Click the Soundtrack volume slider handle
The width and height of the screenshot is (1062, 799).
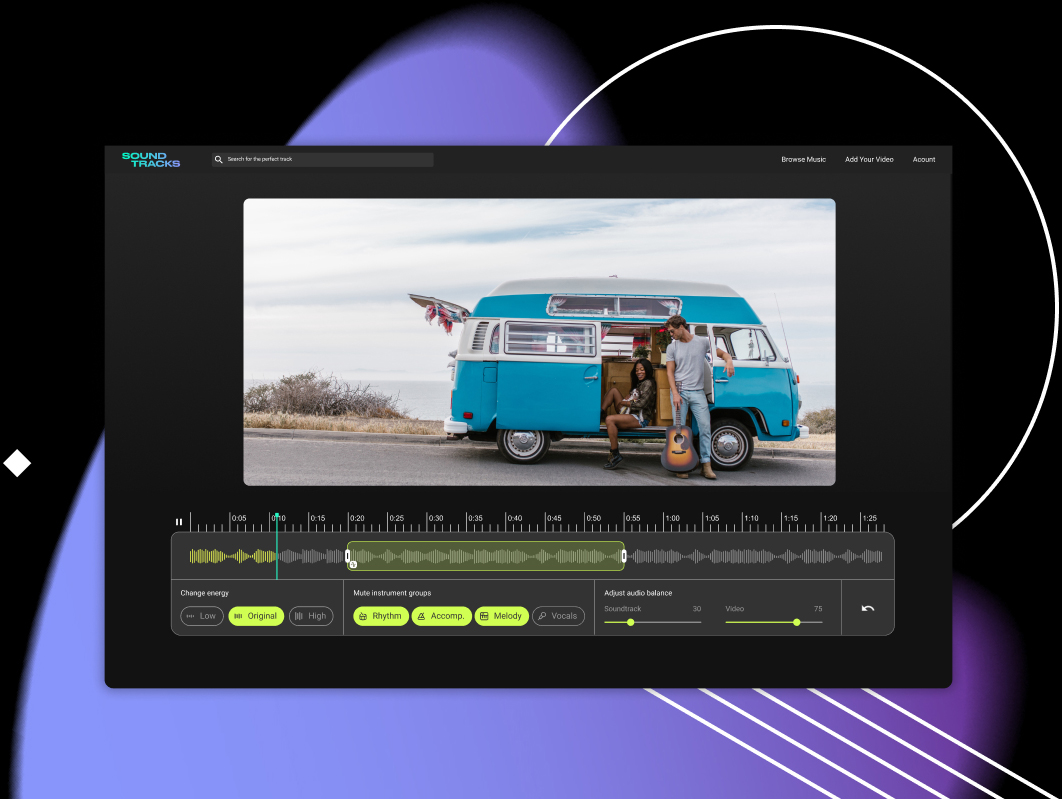coord(630,622)
